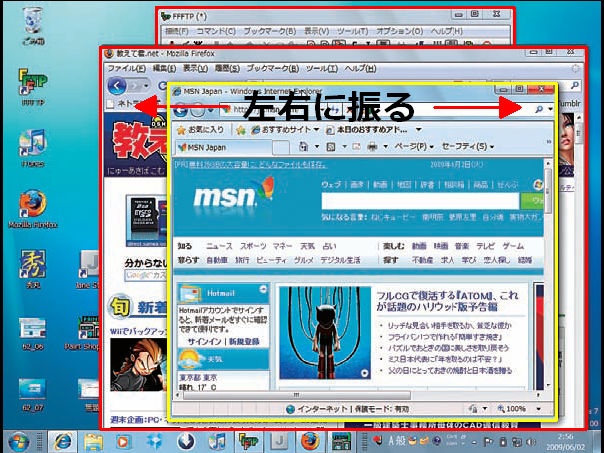Image resolution: width=604 pixels, height=453 pixels.
Task: Click 新規登録 link under Hotmail
Action: coord(244,342)
